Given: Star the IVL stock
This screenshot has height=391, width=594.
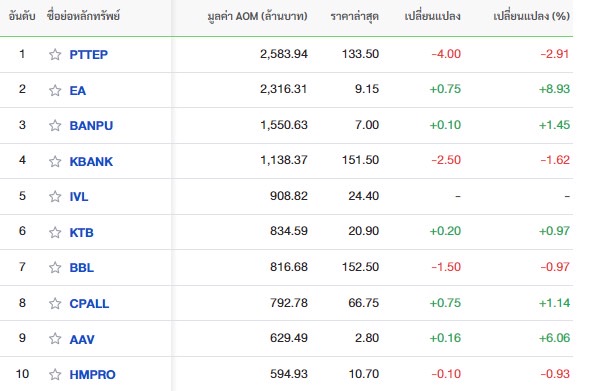Looking at the screenshot, I should tap(55, 197).
